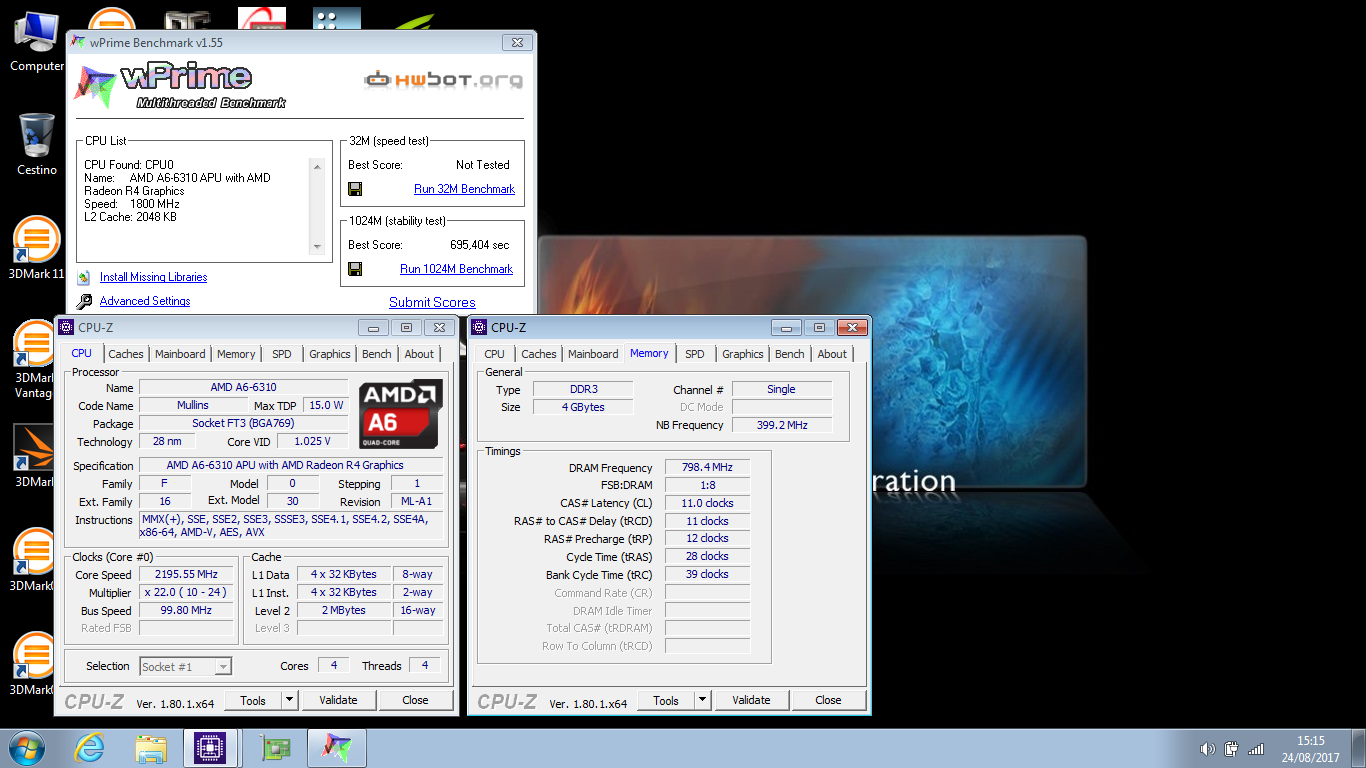Open Internet Explorer from the taskbar
Screen dimensions: 1366x768
[89, 748]
